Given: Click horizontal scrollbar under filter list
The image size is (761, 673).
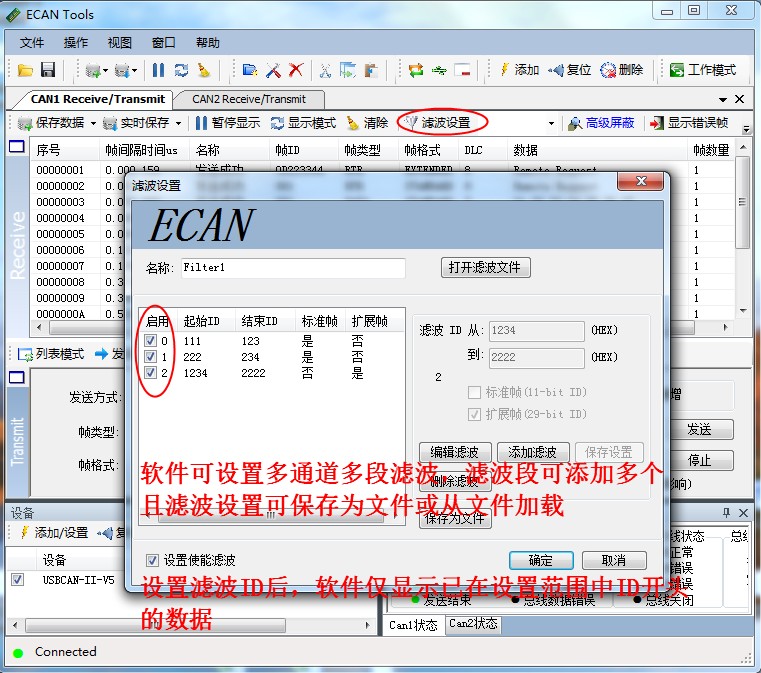Looking at the screenshot, I should click(x=260, y=518).
